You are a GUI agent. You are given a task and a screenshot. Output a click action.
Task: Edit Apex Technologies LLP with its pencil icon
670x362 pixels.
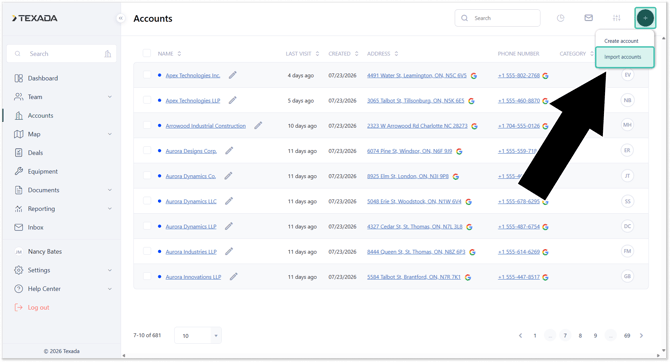point(232,100)
